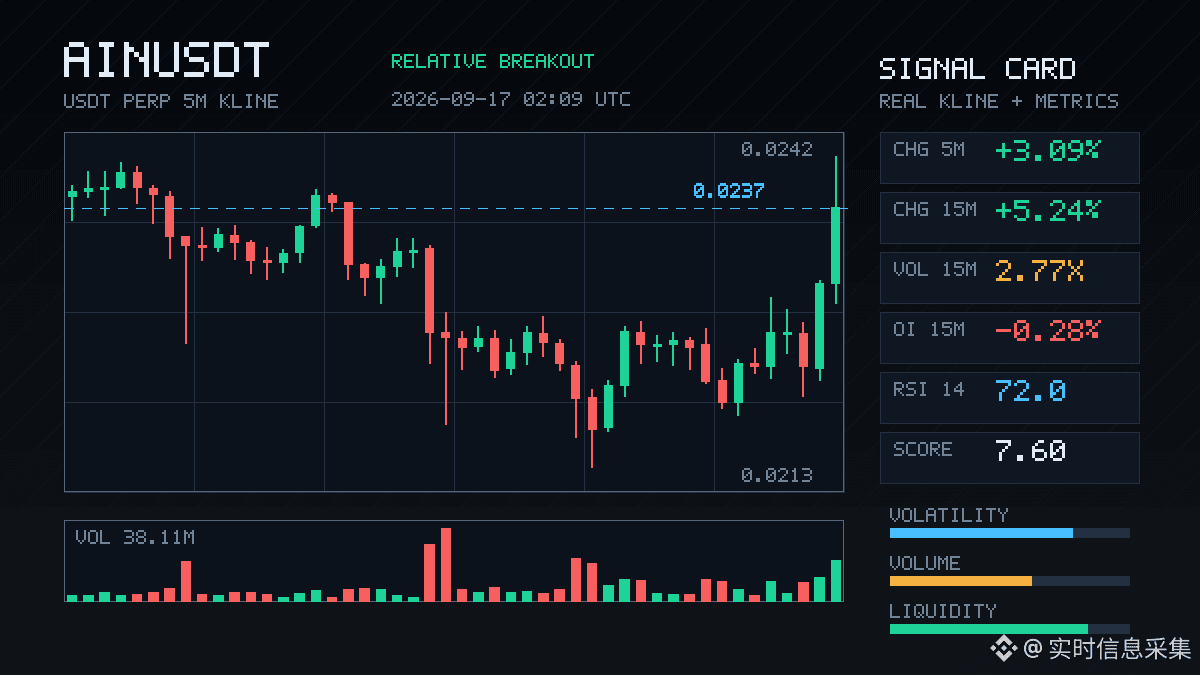Click the 0.0237 current price label
Viewport: 1200px width, 675px height.
pyautogui.click(x=728, y=191)
